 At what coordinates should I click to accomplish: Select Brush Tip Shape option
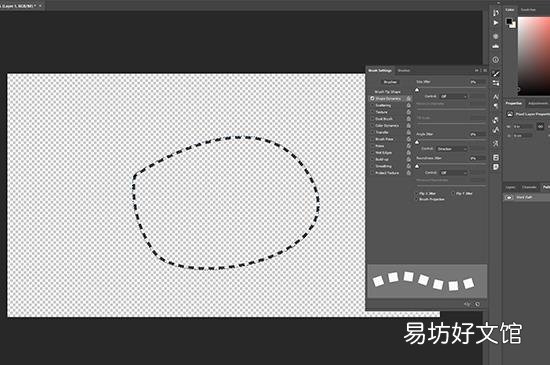pos(387,92)
